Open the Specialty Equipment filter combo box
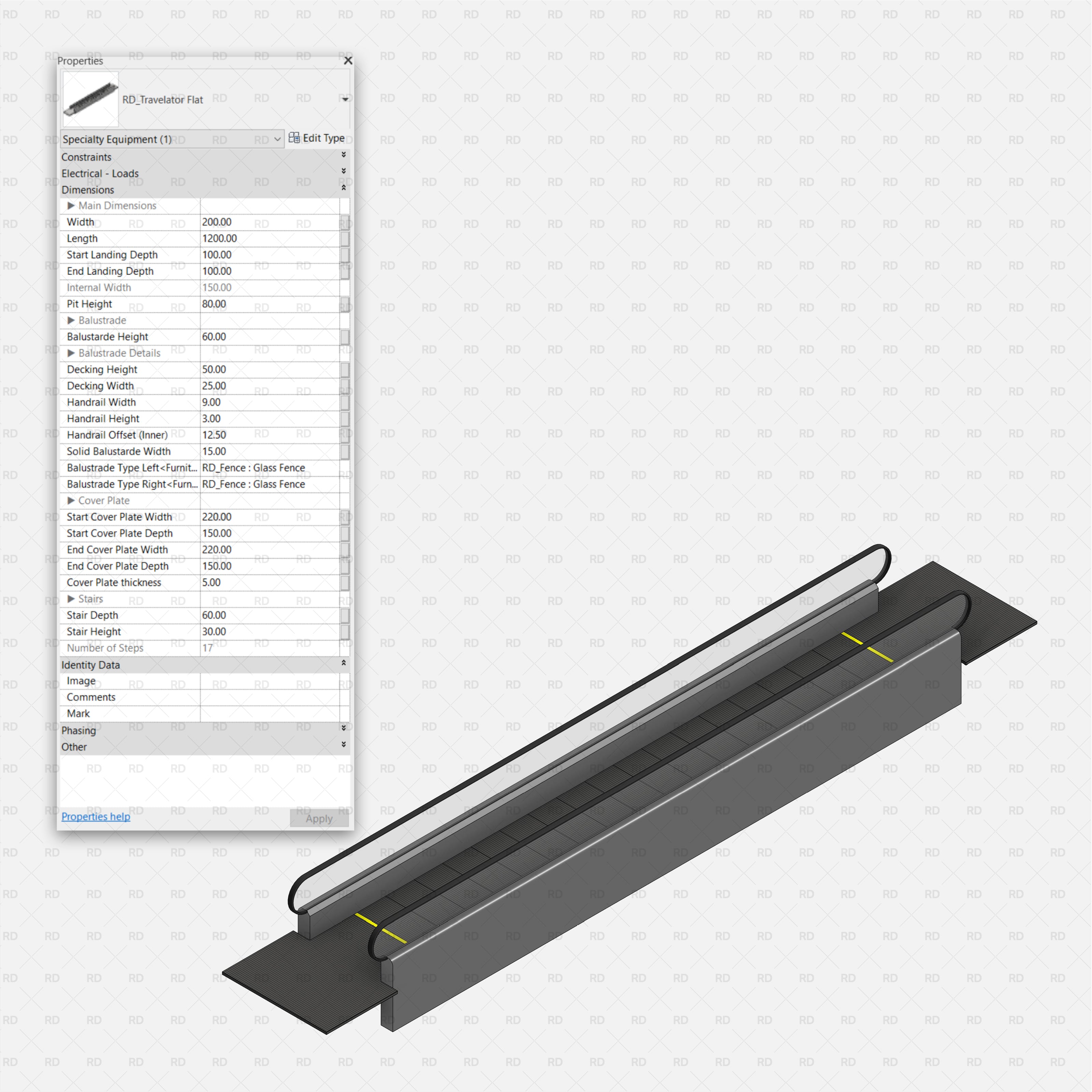The image size is (1092, 1092). (x=276, y=139)
